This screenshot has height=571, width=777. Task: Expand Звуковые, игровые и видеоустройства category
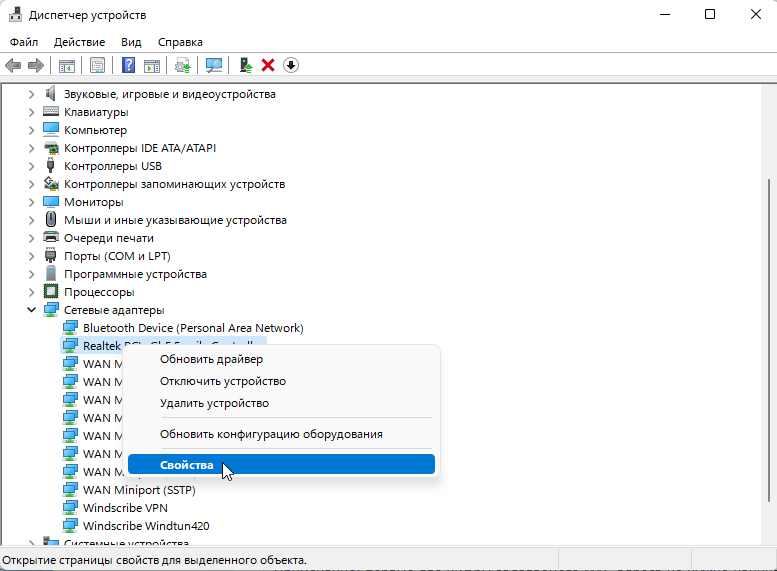tap(31, 94)
